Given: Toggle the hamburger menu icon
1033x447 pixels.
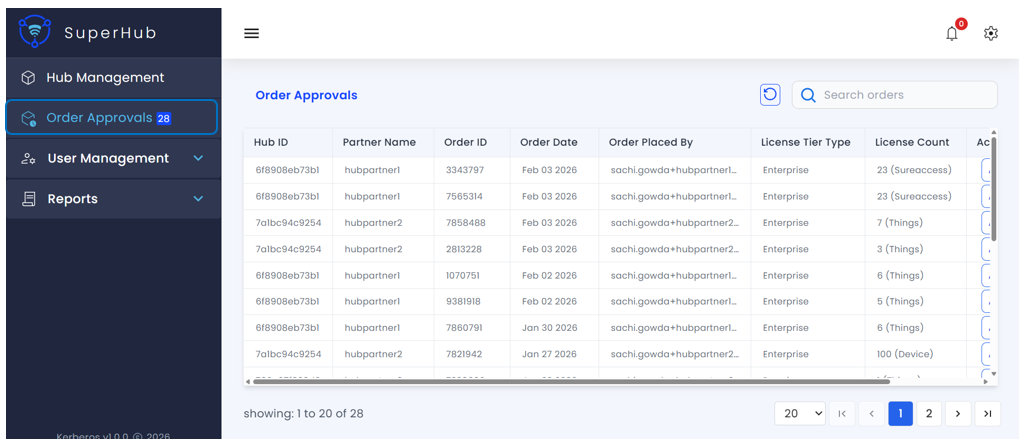Looking at the screenshot, I should tap(252, 33).
